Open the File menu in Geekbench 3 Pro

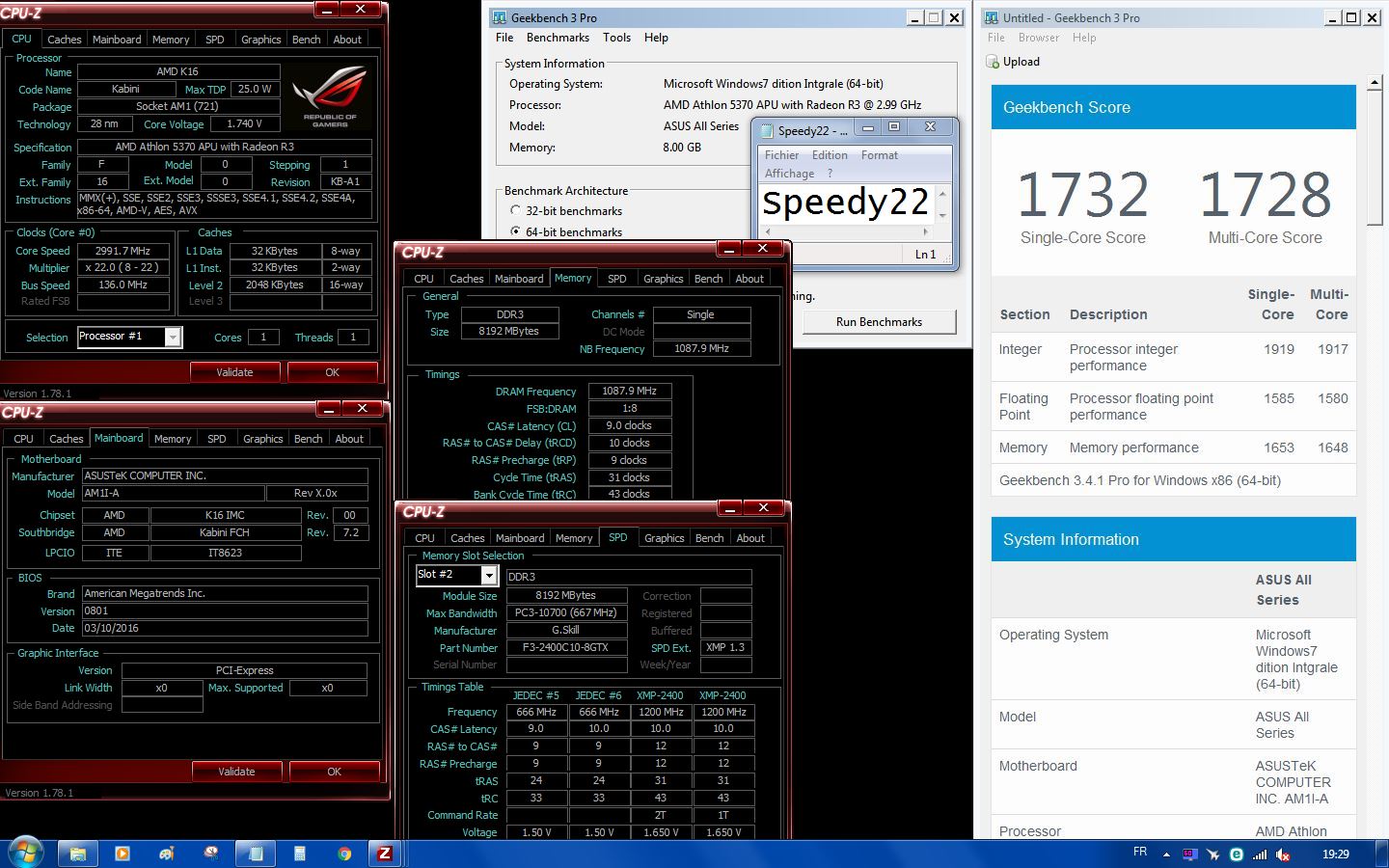pyautogui.click(x=504, y=38)
